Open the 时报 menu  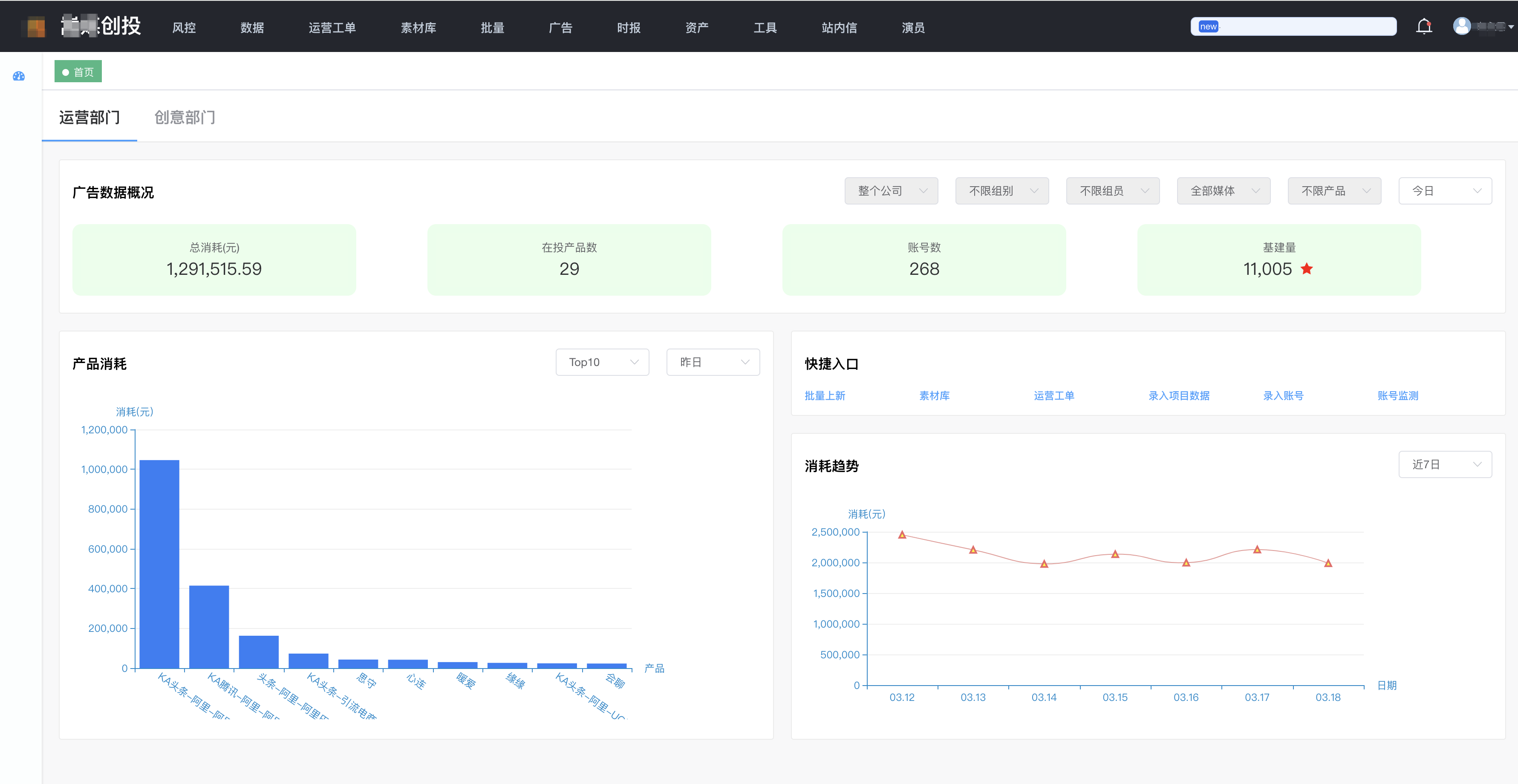pos(629,28)
